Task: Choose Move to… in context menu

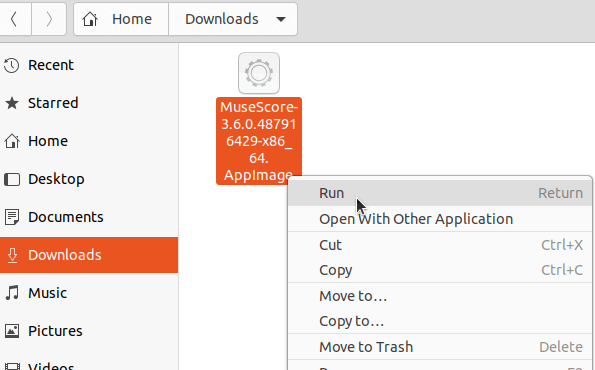Action: coord(440,296)
